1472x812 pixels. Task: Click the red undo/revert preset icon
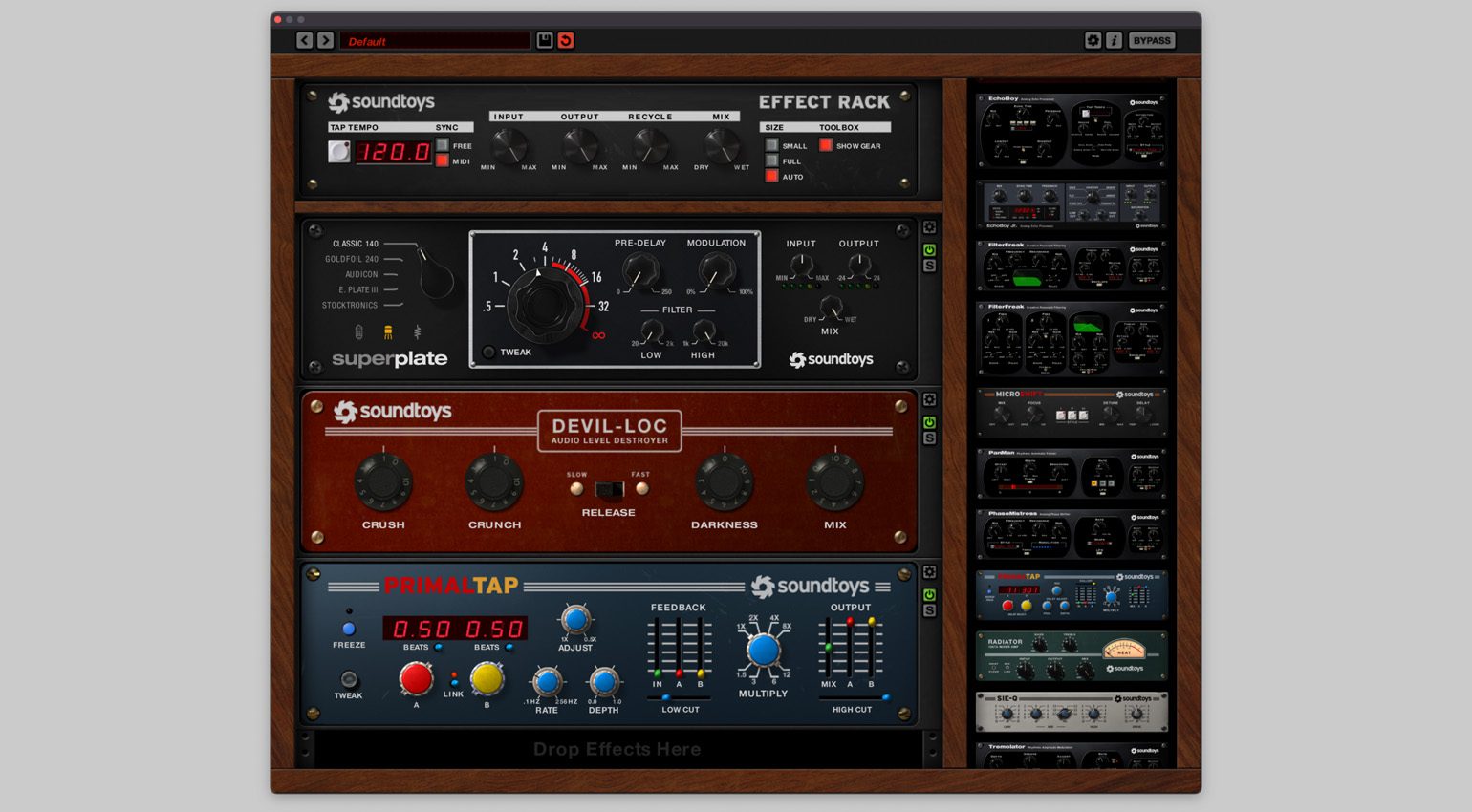coord(566,40)
